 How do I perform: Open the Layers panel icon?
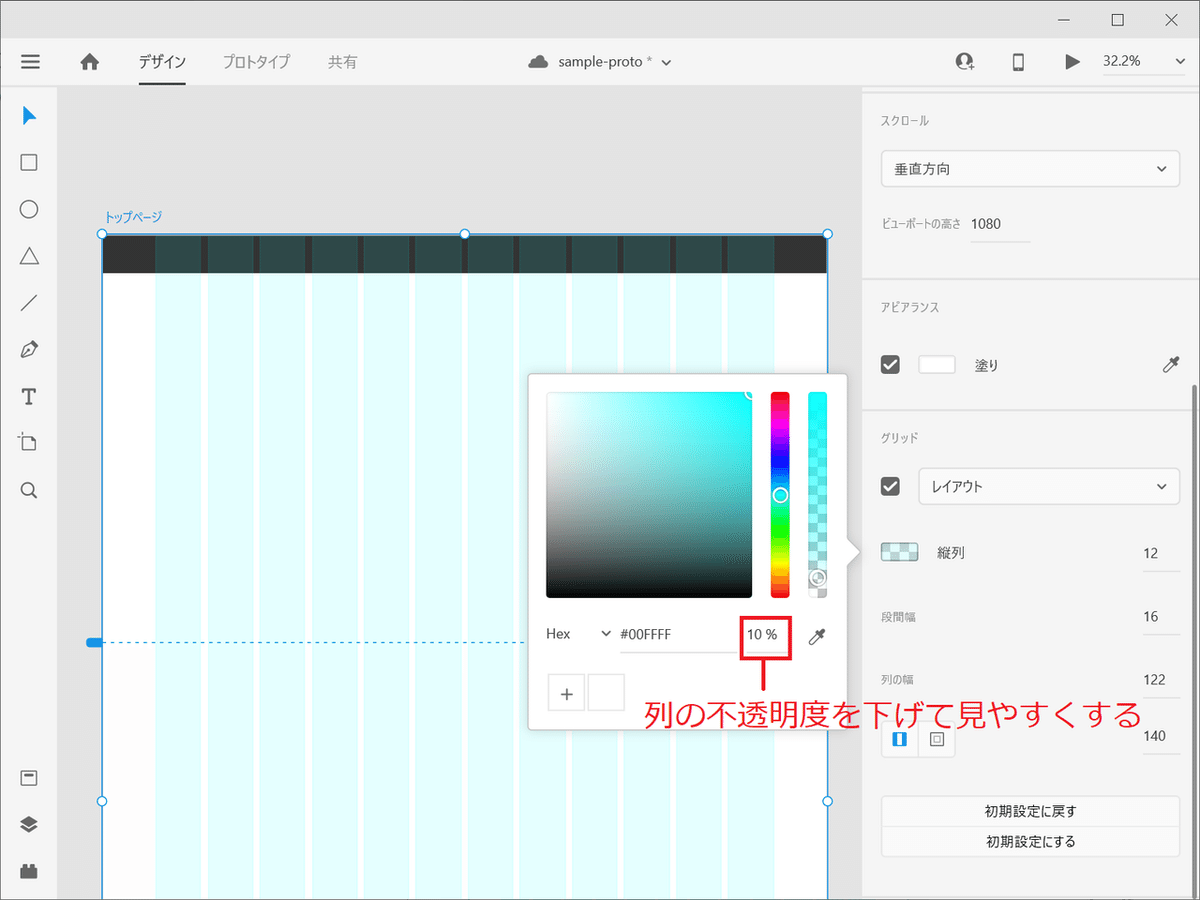point(29,824)
